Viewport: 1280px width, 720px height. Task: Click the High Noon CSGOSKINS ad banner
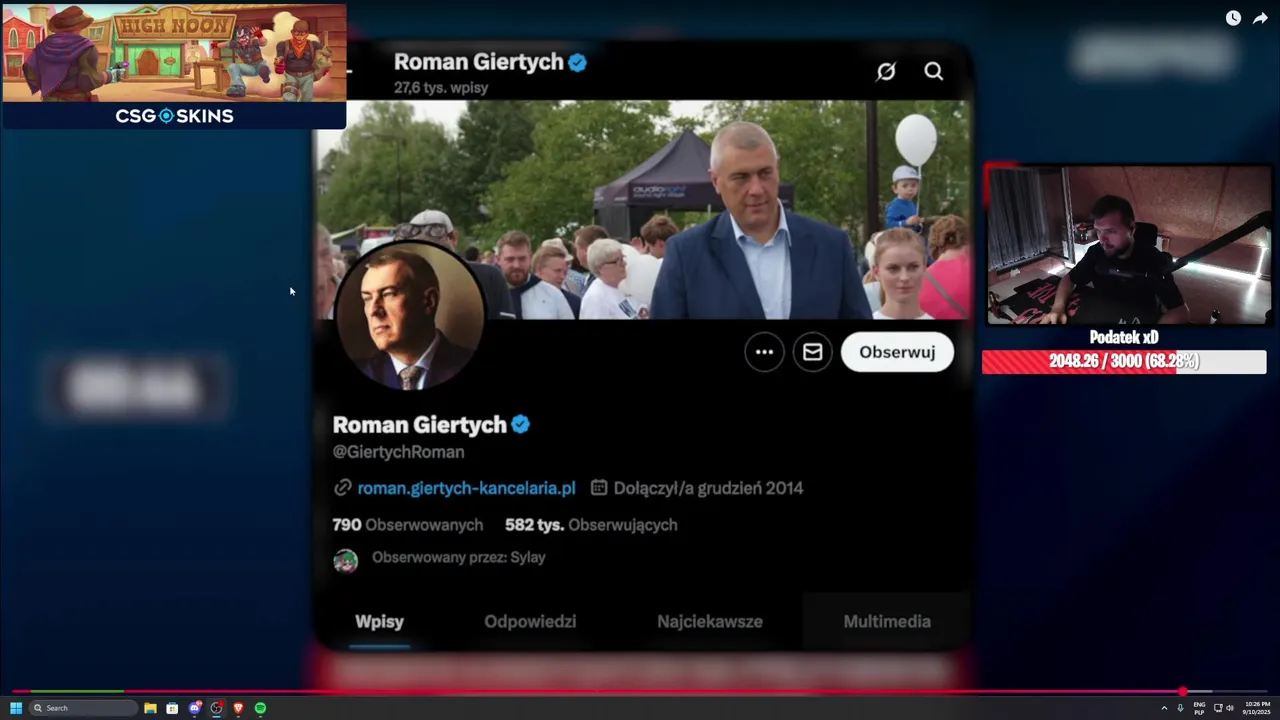coord(174,66)
